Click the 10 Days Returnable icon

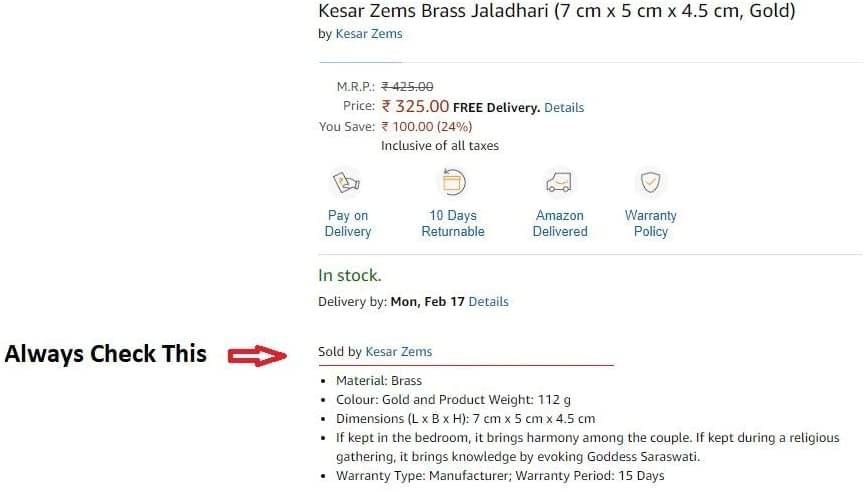coord(453,181)
